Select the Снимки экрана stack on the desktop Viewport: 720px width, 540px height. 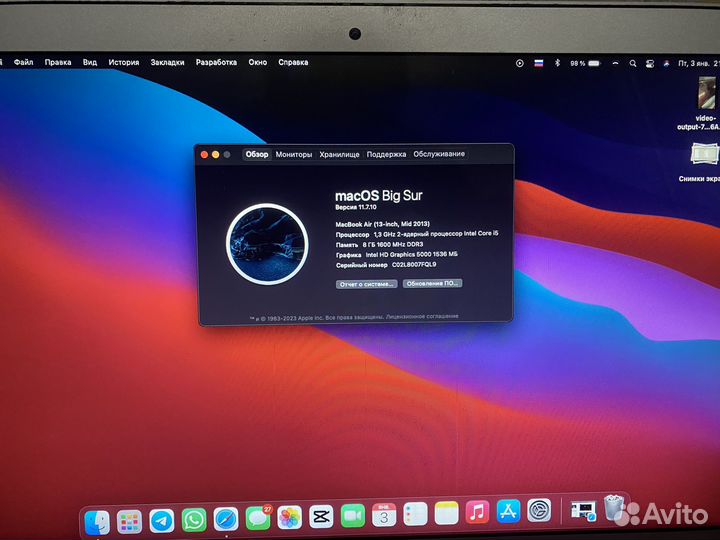[703, 163]
